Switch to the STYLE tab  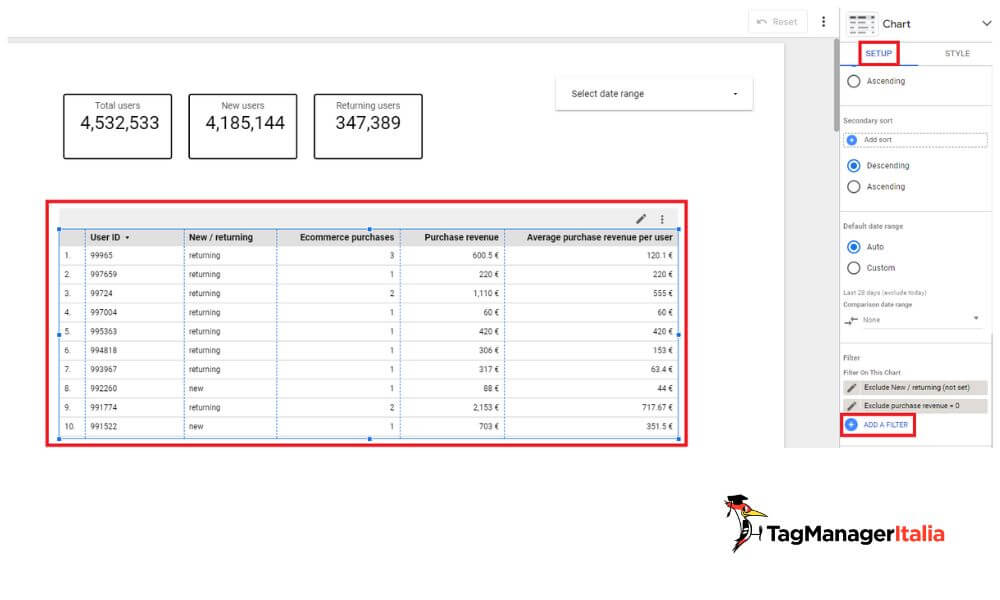coord(957,54)
